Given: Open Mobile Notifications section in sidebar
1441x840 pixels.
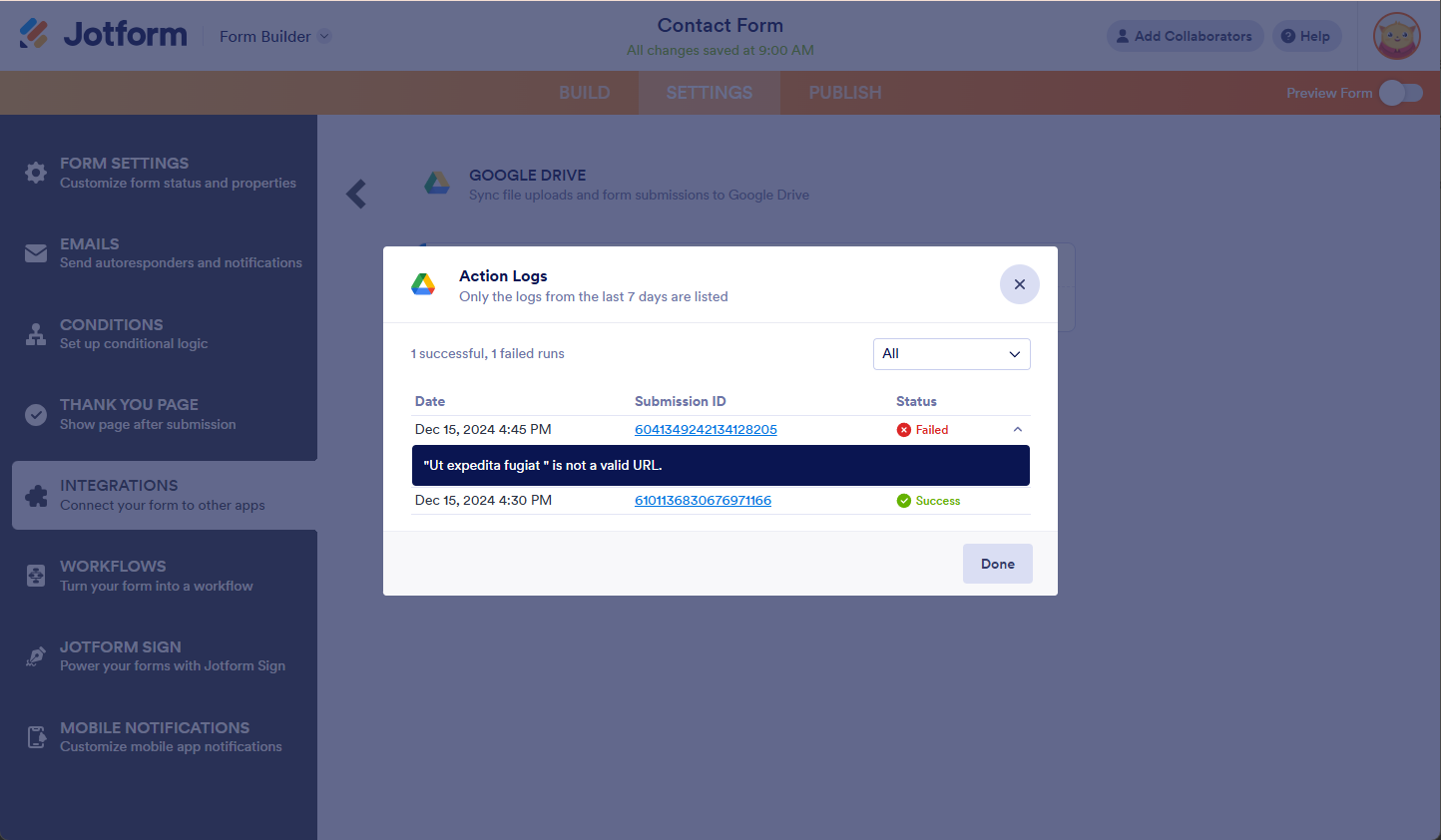Looking at the screenshot, I should (x=165, y=737).
